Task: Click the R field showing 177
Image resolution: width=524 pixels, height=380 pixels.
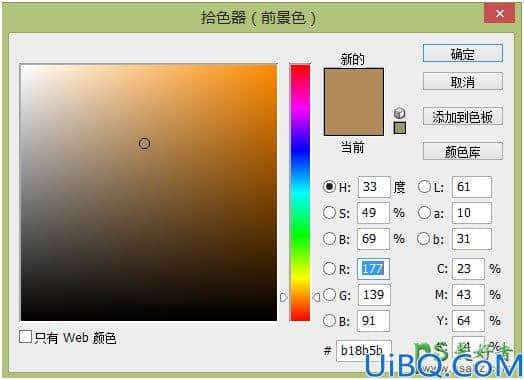Action: (373, 269)
